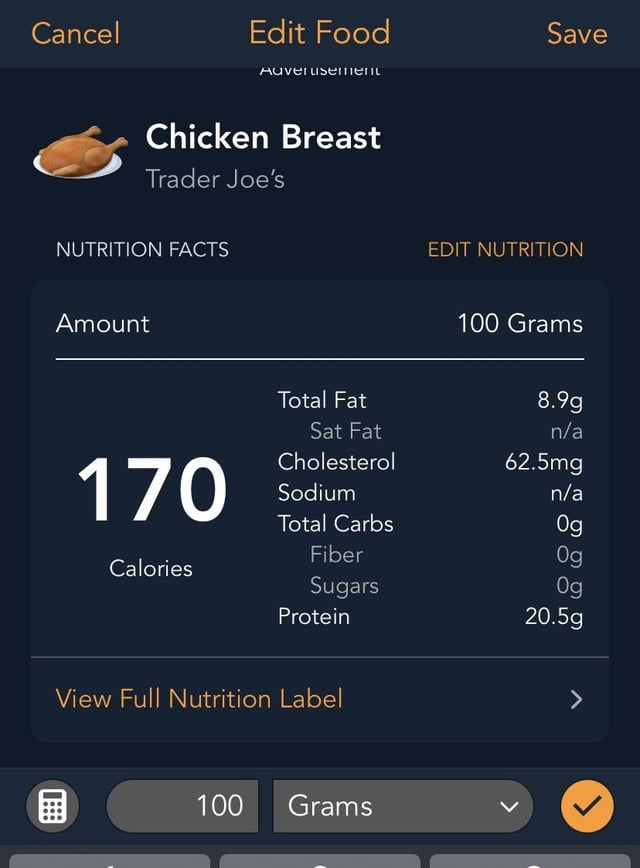
Task: Open View Full Nutrition Label
Action: (200, 698)
